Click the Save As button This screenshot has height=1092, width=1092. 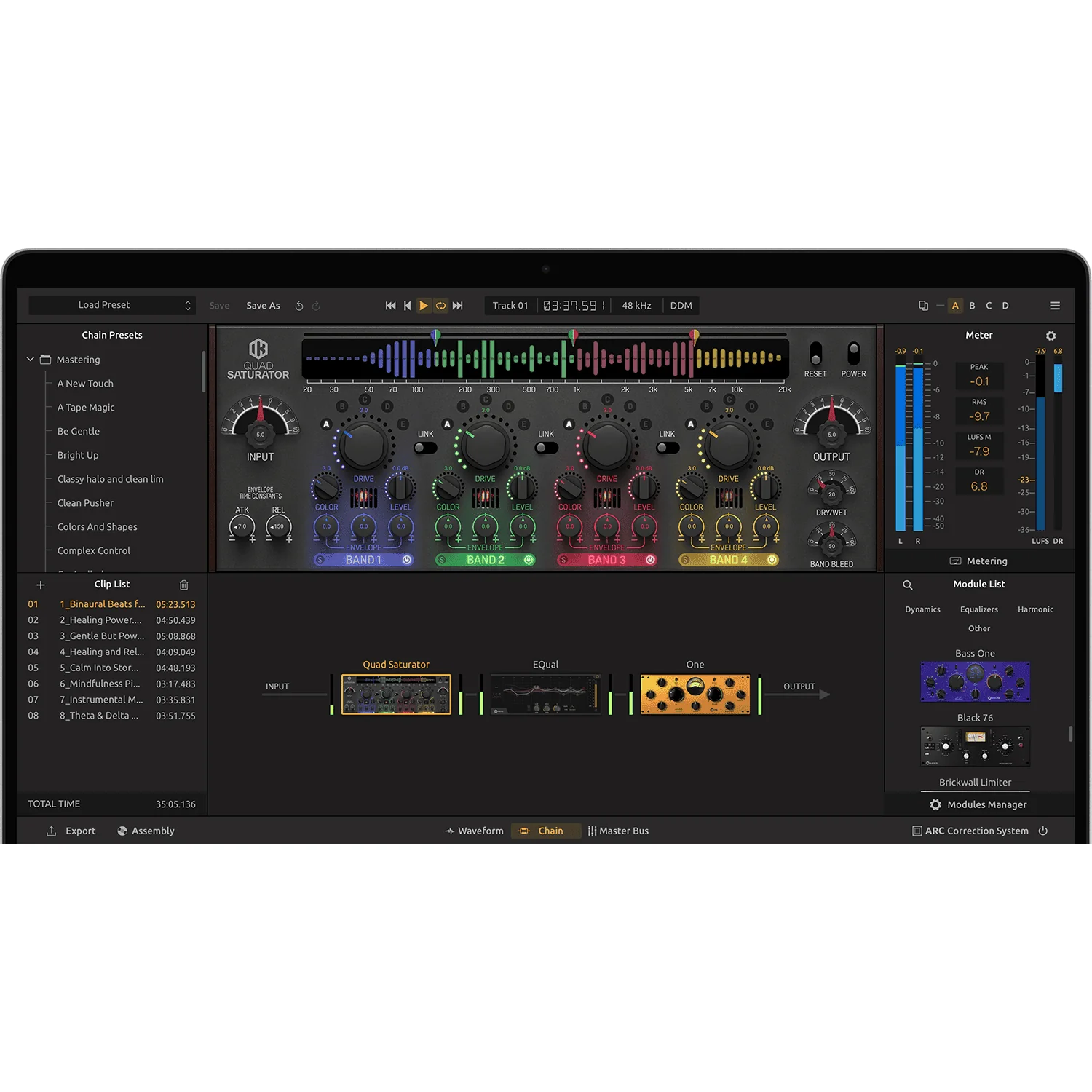click(x=263, y=306)
